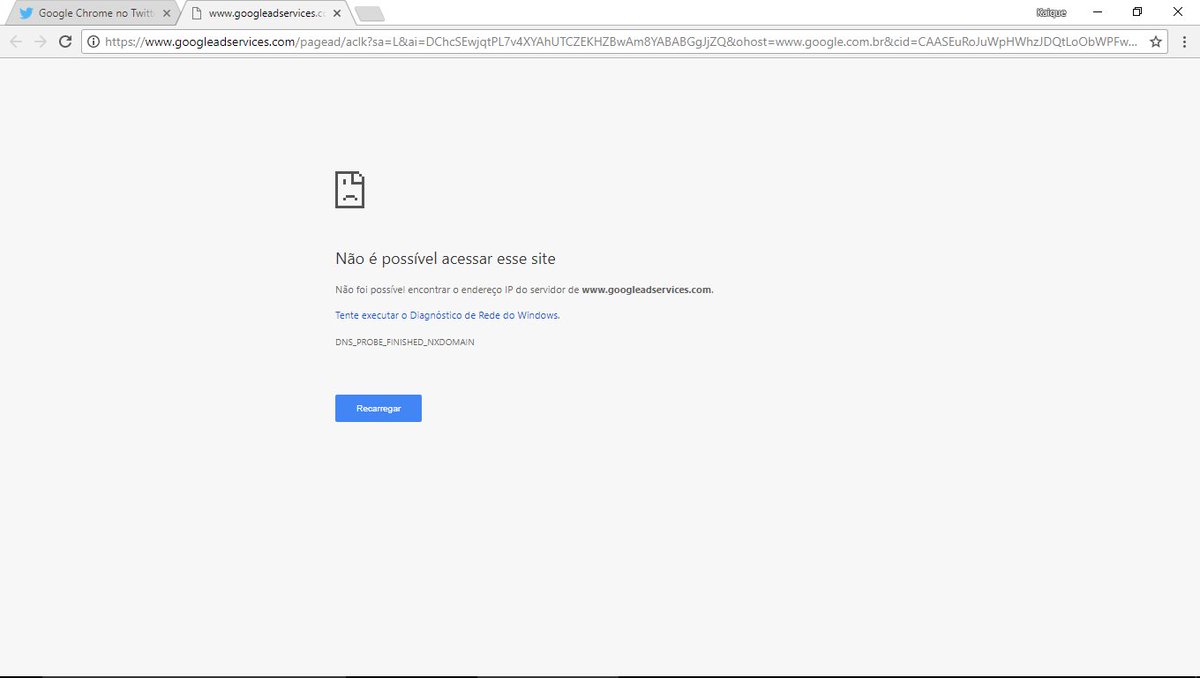
Task: Reload the page with the refresh icon
Action: 66,41
